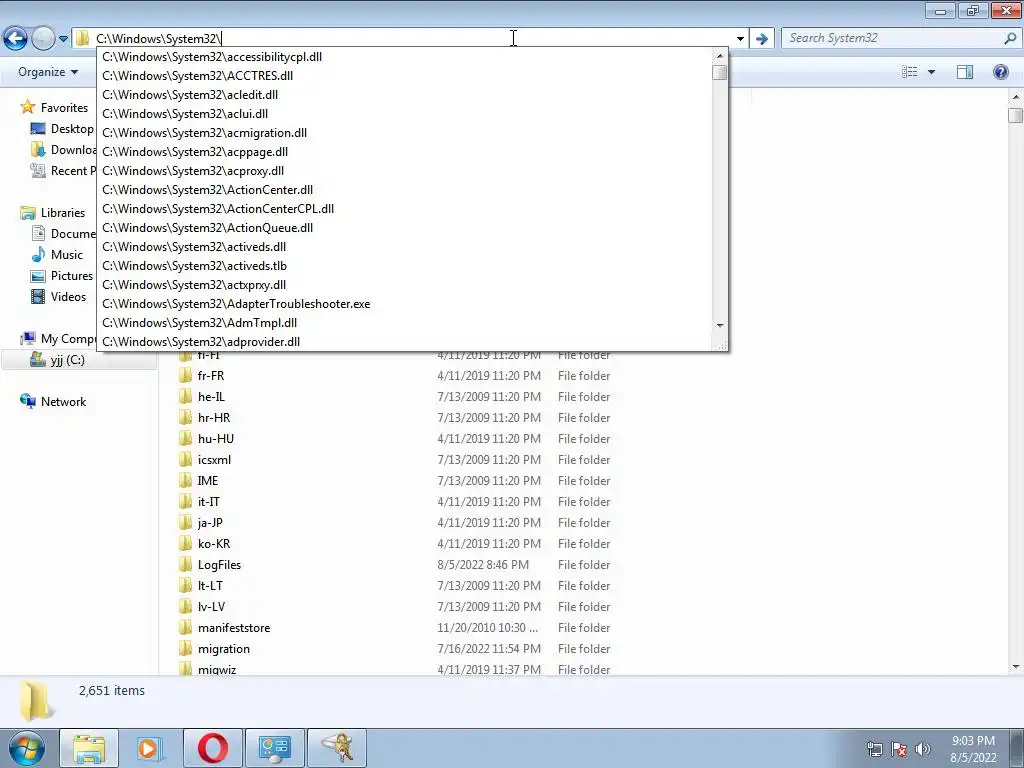Select the IME folder

208,481
